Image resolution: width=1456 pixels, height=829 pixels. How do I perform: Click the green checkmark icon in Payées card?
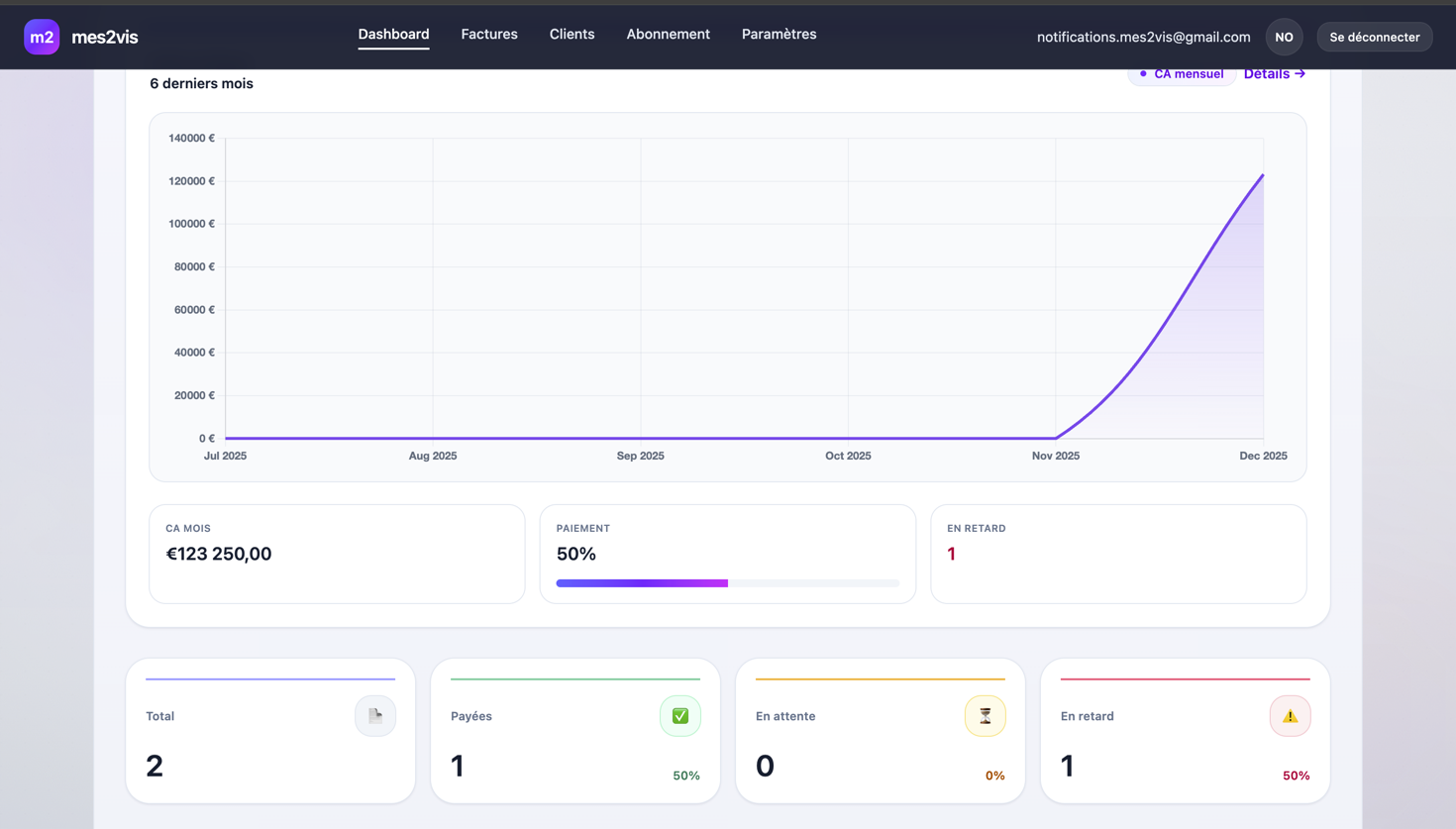click(680, 716)
